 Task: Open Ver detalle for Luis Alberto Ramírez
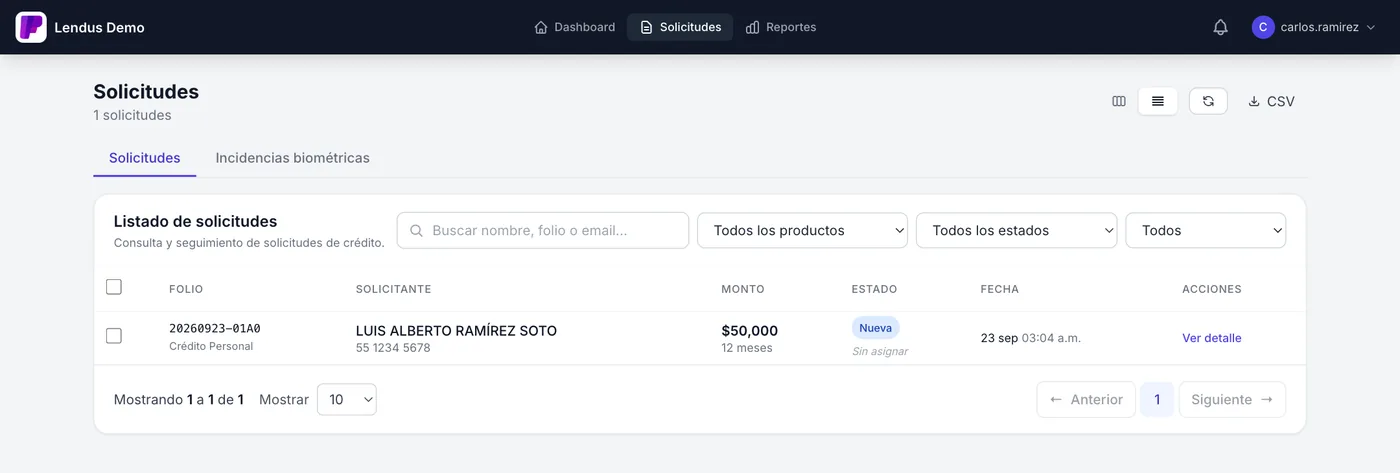1212,338
